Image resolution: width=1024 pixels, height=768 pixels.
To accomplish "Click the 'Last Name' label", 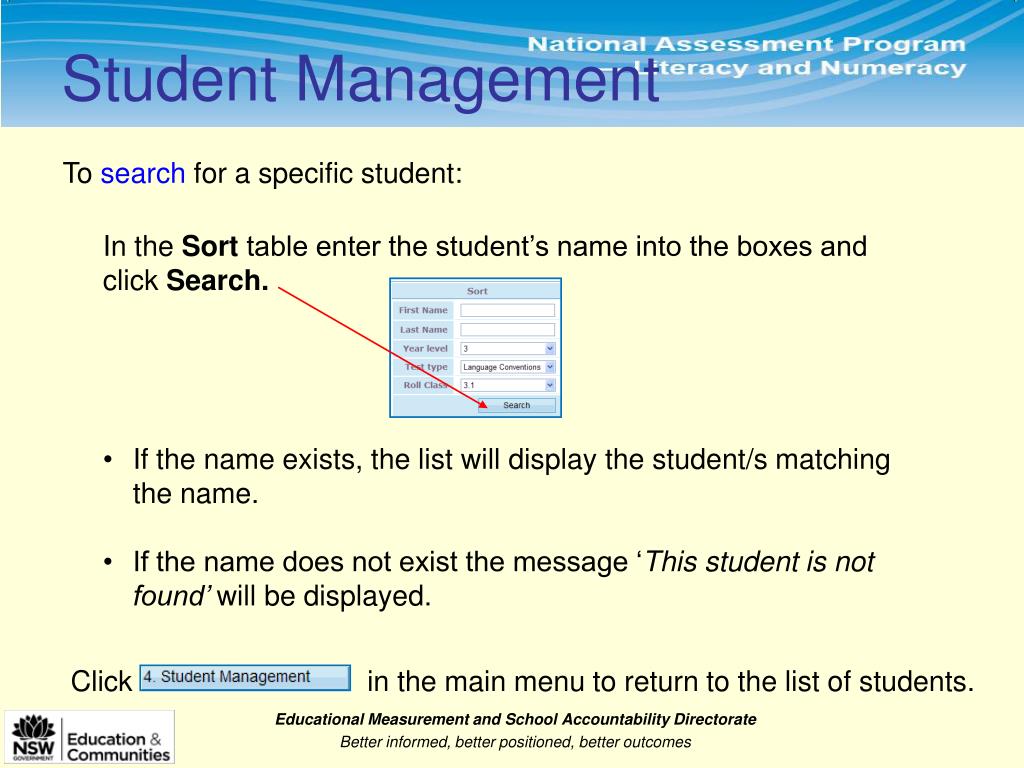I will [424, 330].
